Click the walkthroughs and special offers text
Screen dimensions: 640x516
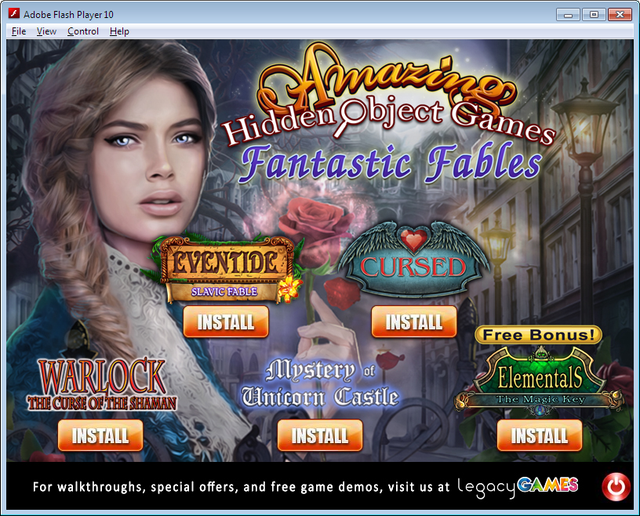[241, 487]
